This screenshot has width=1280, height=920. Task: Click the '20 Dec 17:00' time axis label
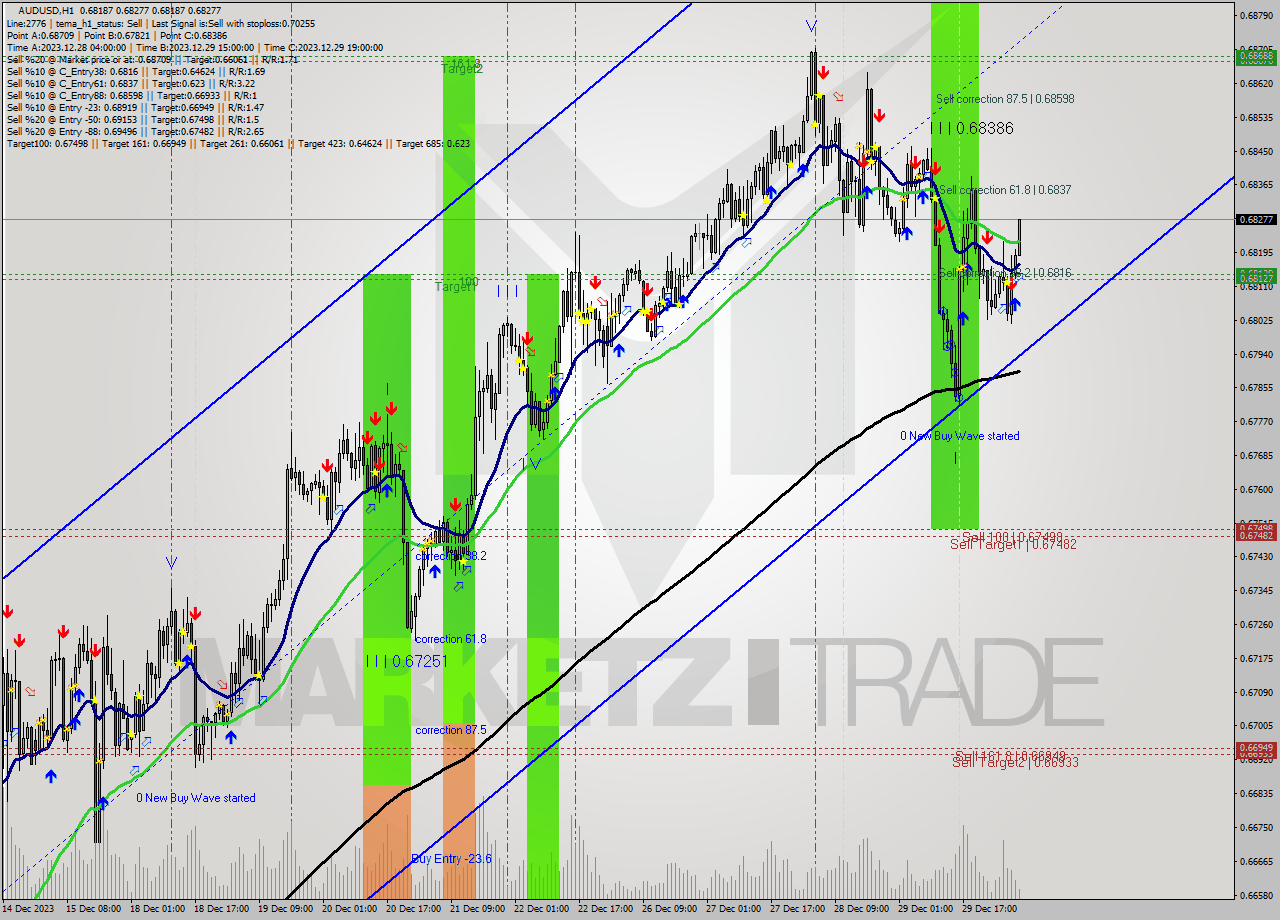tap(415, 909)
